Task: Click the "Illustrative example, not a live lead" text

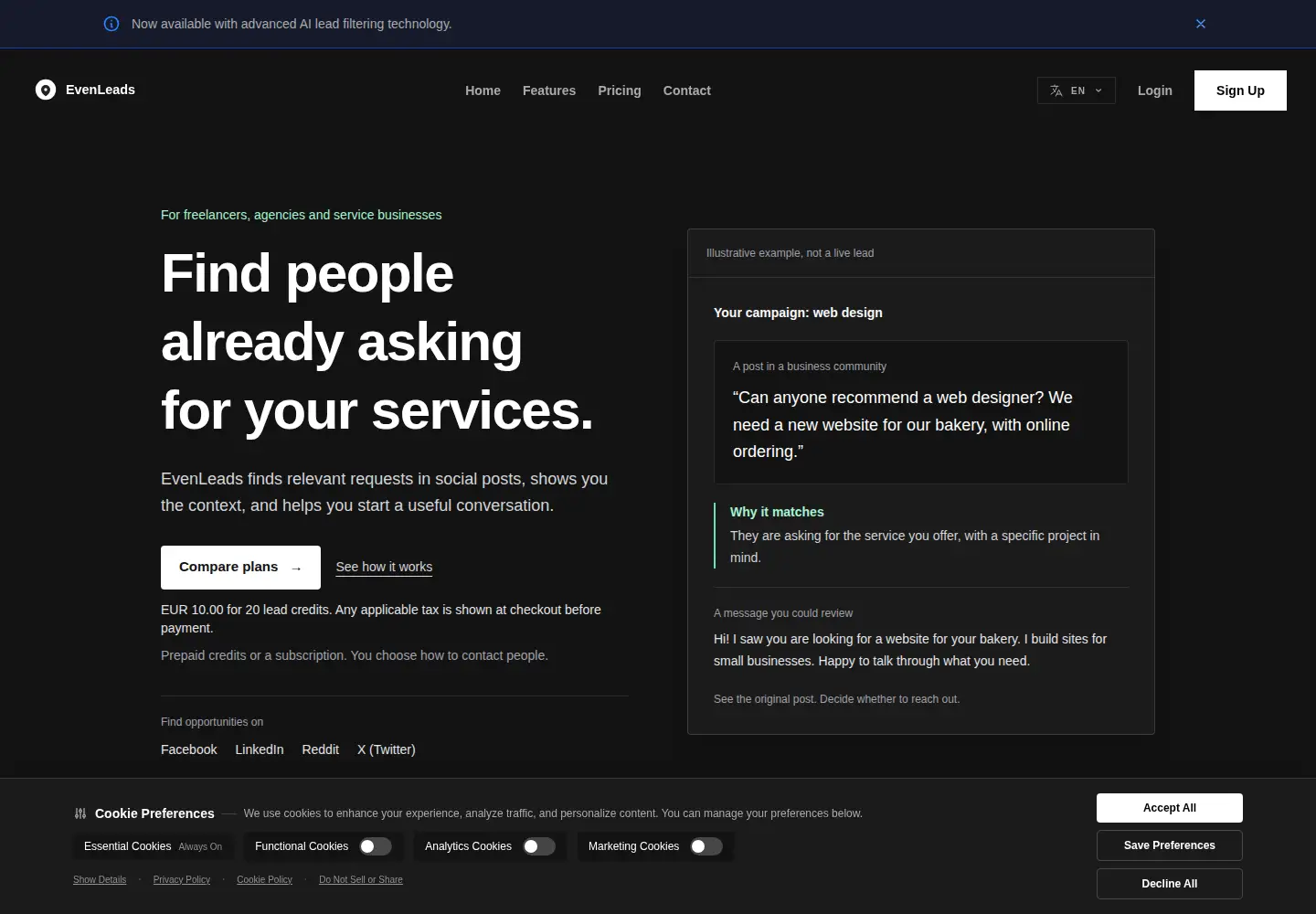Action: [790, 253]
